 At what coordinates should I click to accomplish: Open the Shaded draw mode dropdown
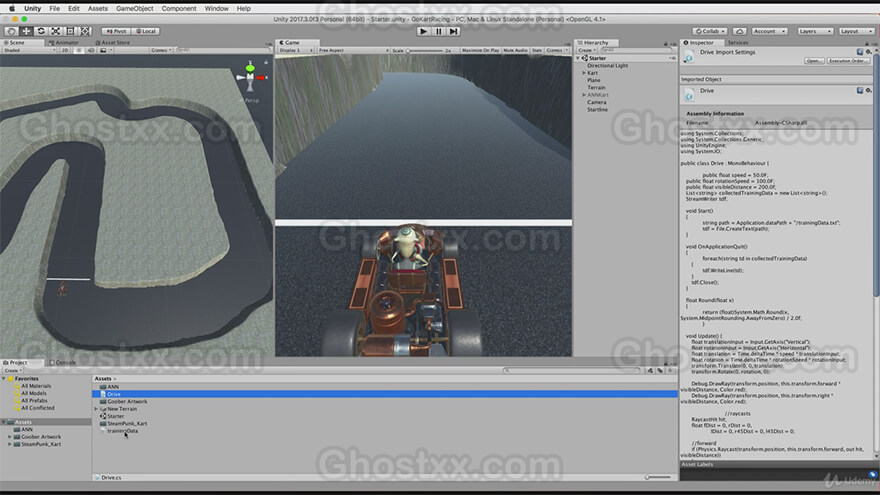point(29,50)
